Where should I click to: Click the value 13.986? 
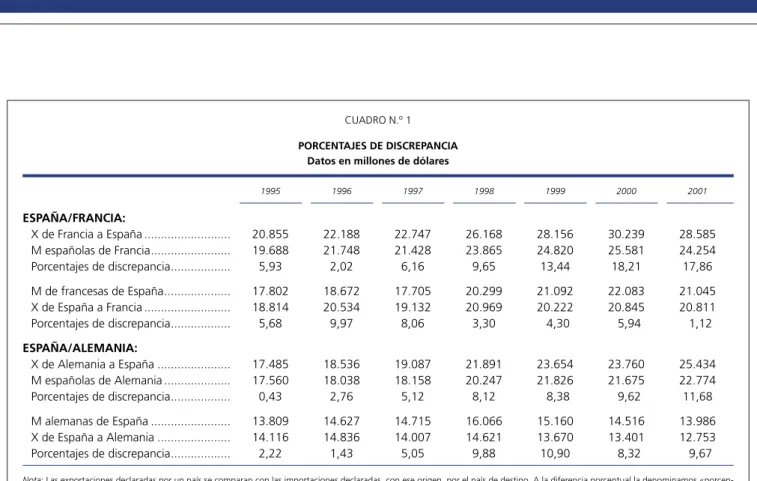coord(697,421)
